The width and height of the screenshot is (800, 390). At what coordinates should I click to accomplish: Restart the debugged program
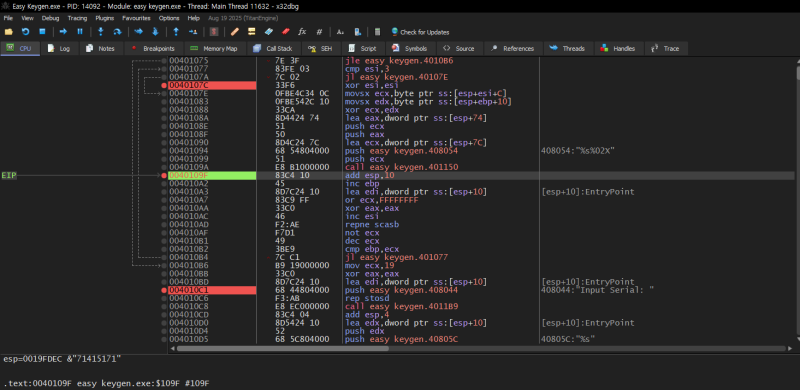25,32
